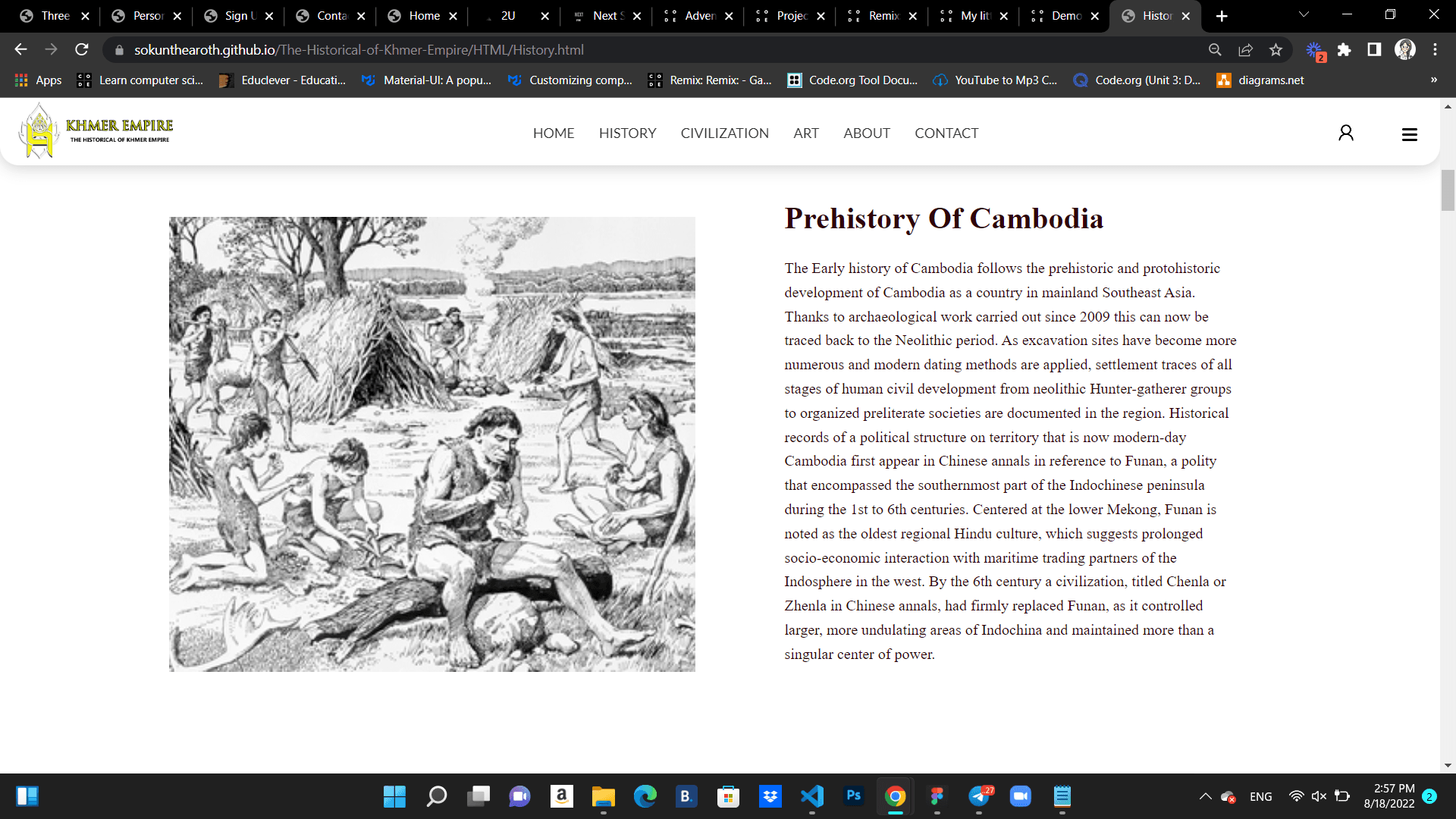Open Visual Studio Code from taskbar

pyautogui.click(x=812, y=796)
